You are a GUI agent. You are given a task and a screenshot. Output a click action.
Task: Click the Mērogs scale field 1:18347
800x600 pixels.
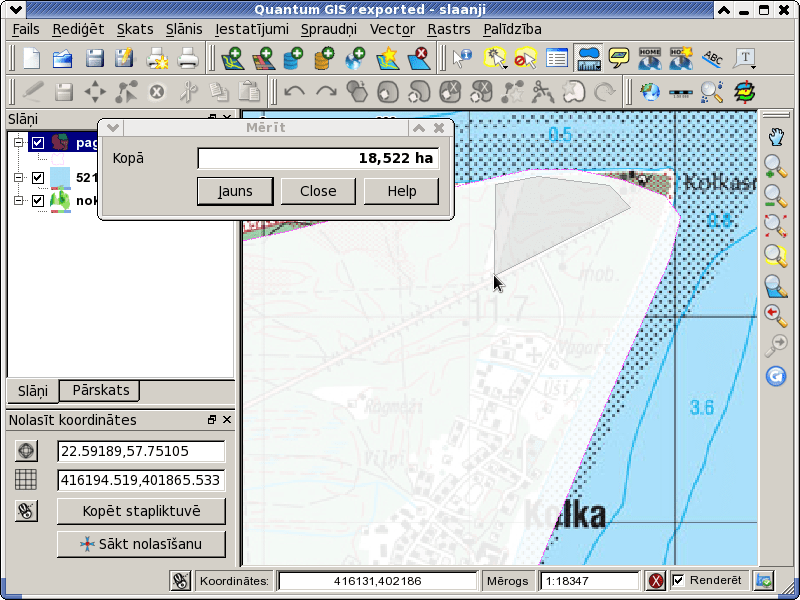(589, 581)
